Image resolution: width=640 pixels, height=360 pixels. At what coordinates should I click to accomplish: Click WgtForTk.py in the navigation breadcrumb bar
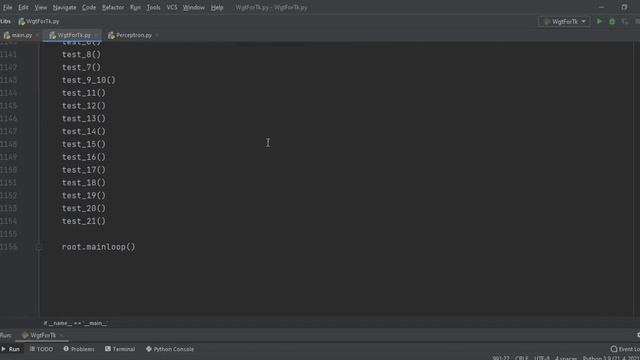pos(39,21)
